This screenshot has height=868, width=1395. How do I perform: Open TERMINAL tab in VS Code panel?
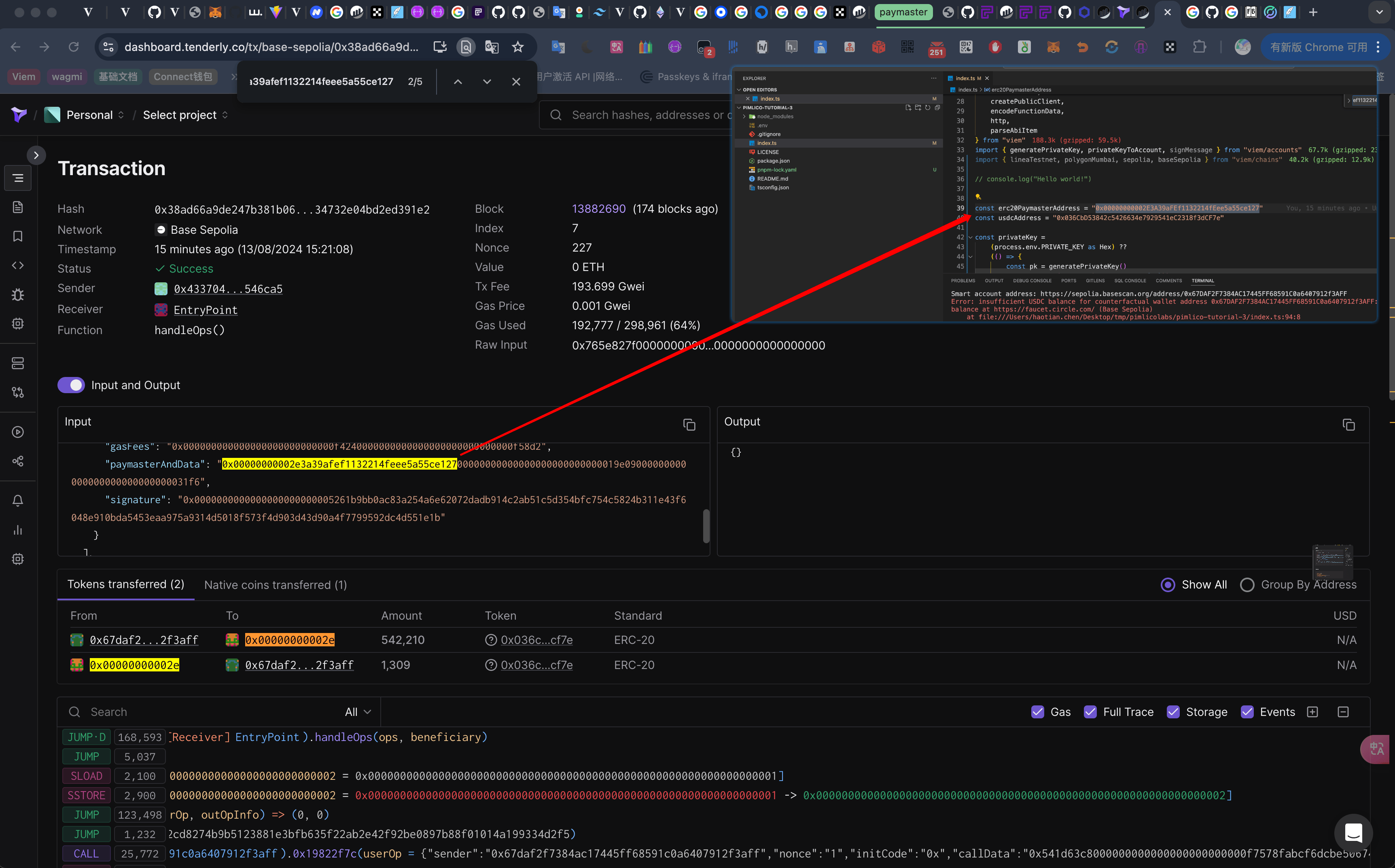1203,281
